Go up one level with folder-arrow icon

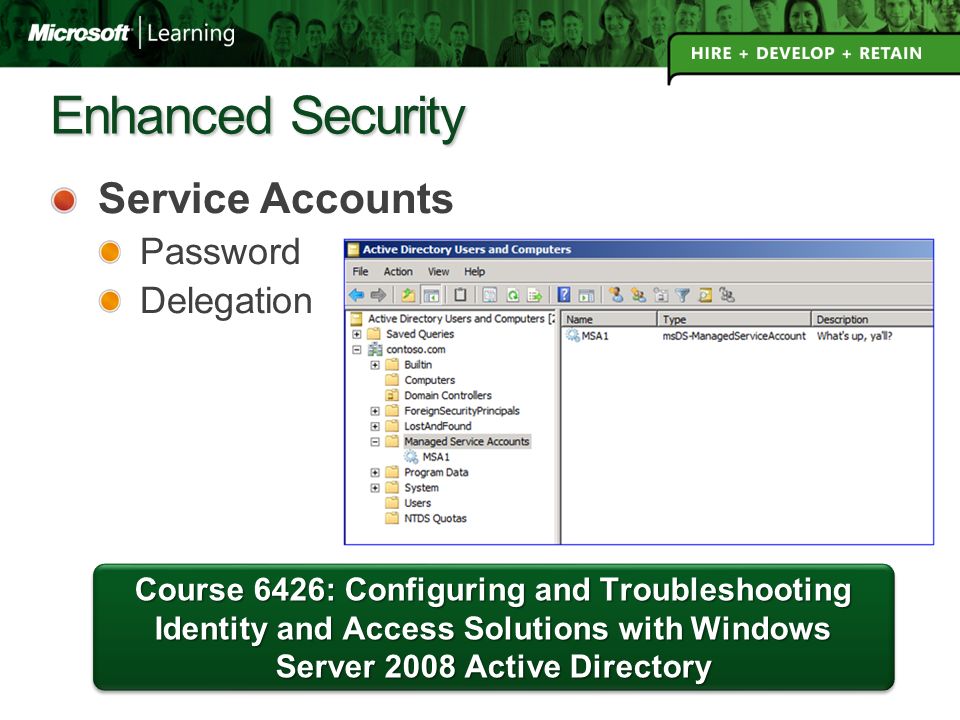click(408, 295)
